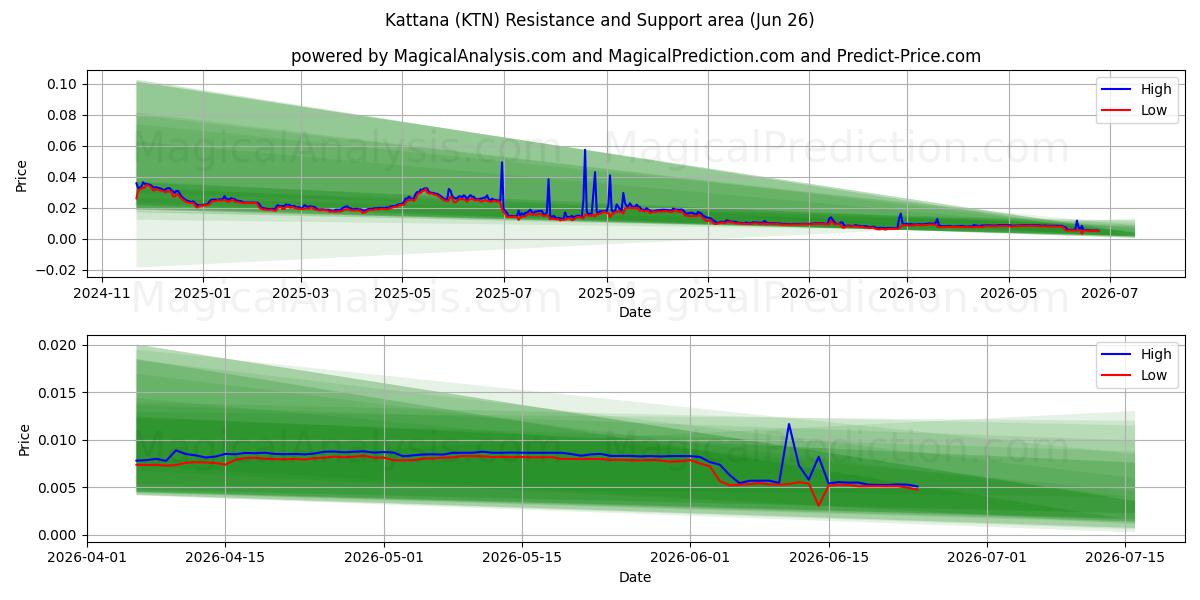
Task: Click the '2026-01' x-axis label
Action: 808,295
